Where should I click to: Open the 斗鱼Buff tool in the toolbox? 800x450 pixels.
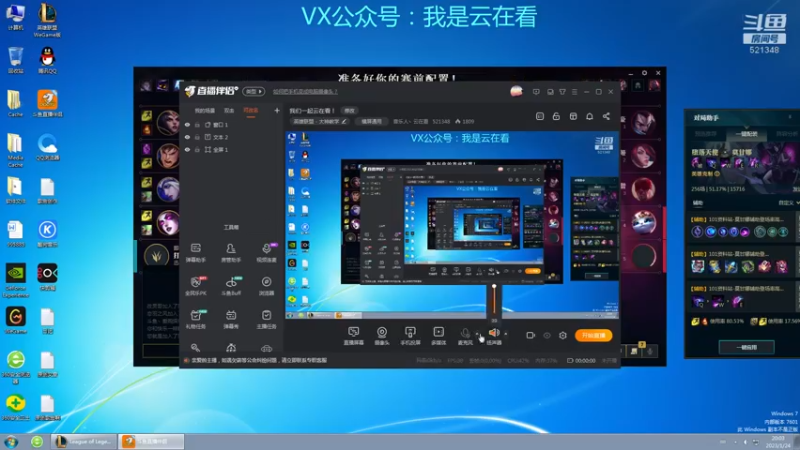tap(231, 286)
